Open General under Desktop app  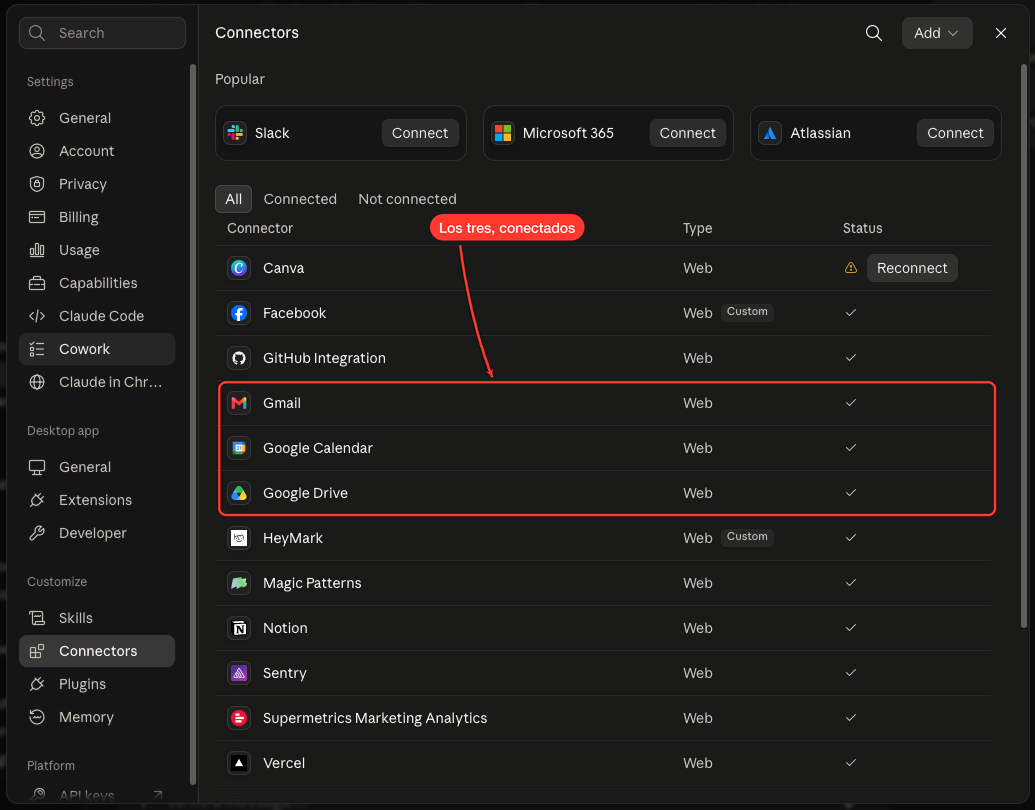click(x=97, y=467)
